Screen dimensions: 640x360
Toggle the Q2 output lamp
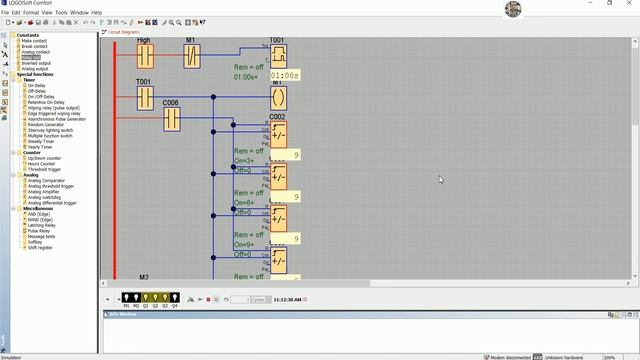pos(156,298)
